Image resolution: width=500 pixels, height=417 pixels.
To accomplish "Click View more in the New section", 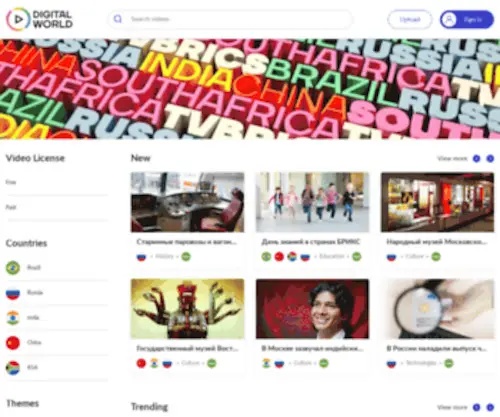I will point(452,158).
